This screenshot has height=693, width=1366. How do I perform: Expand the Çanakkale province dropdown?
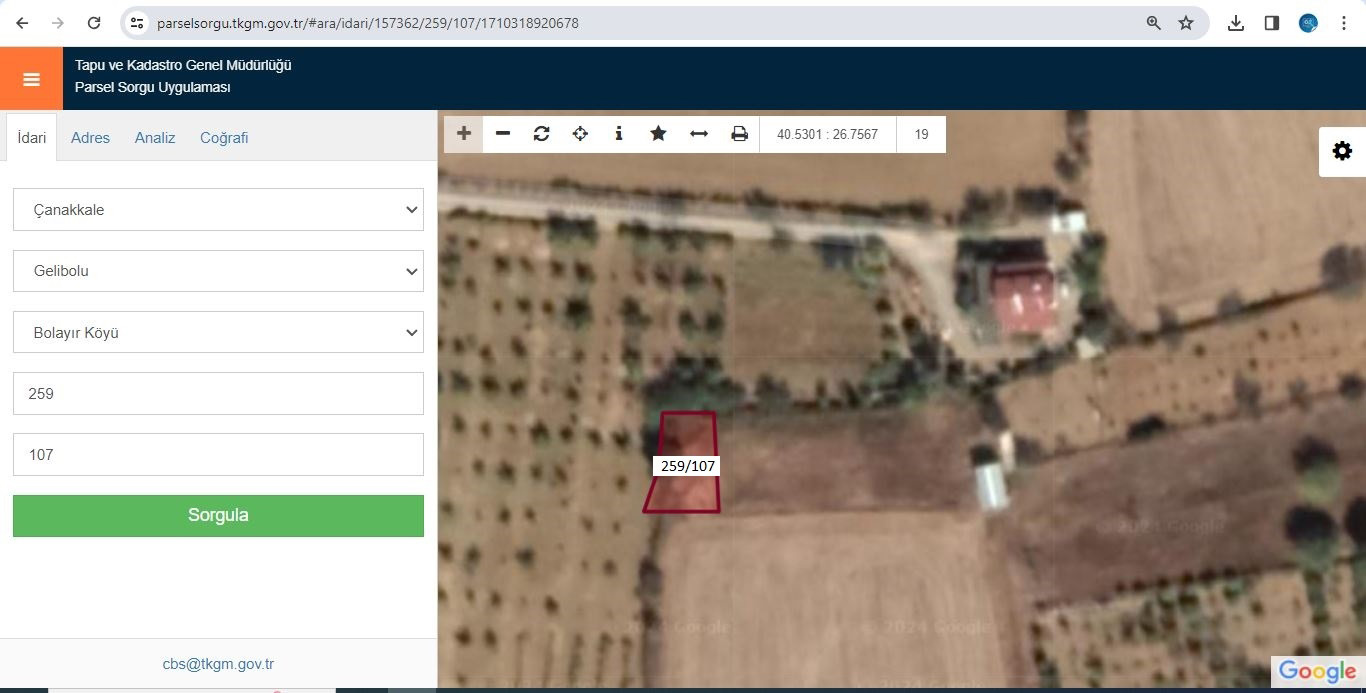218,210
